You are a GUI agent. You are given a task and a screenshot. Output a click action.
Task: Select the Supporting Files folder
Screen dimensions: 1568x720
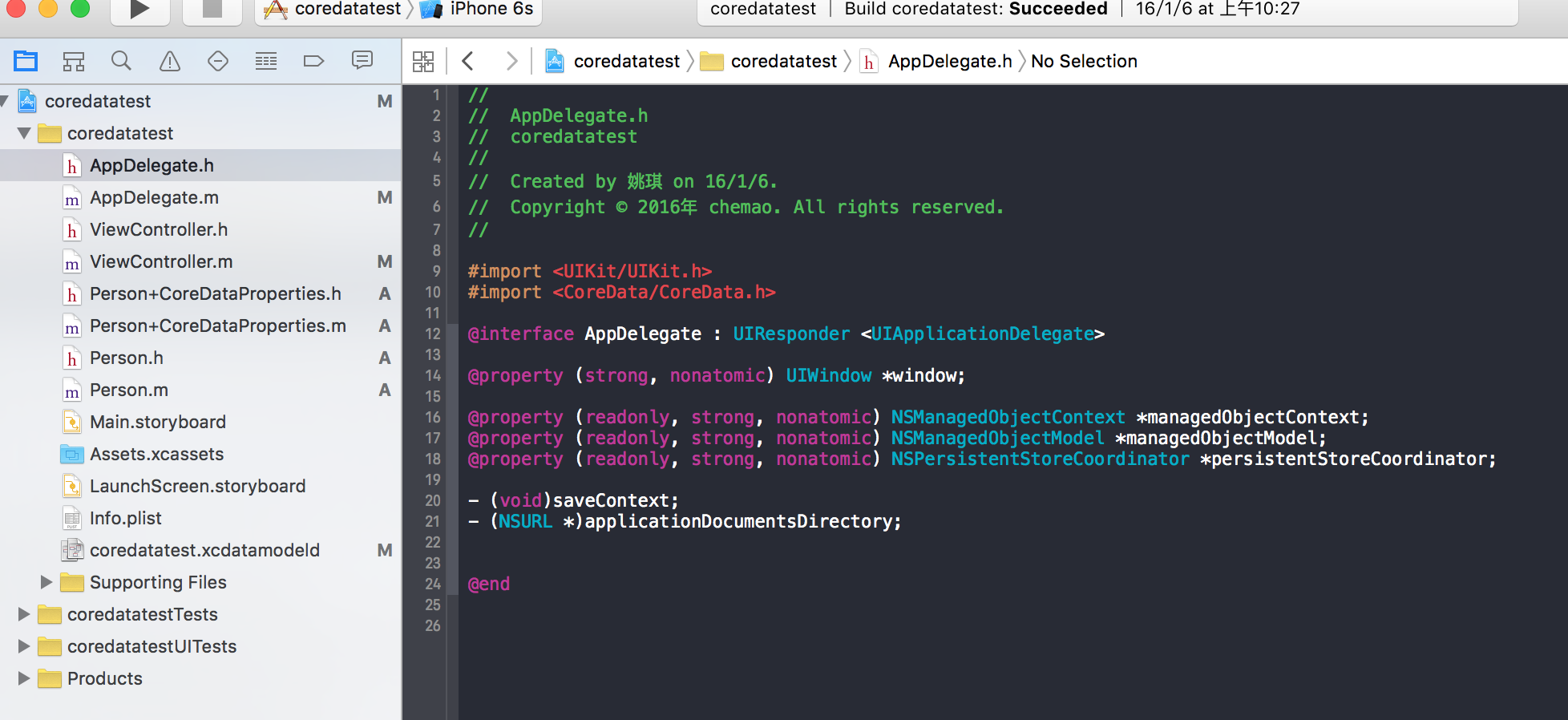200,582
